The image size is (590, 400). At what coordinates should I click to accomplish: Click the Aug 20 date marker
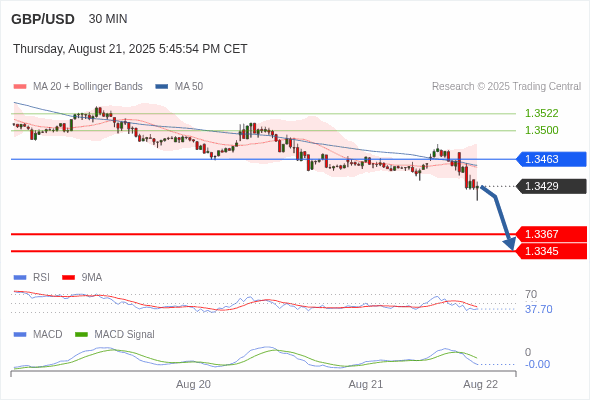point(193,385)
